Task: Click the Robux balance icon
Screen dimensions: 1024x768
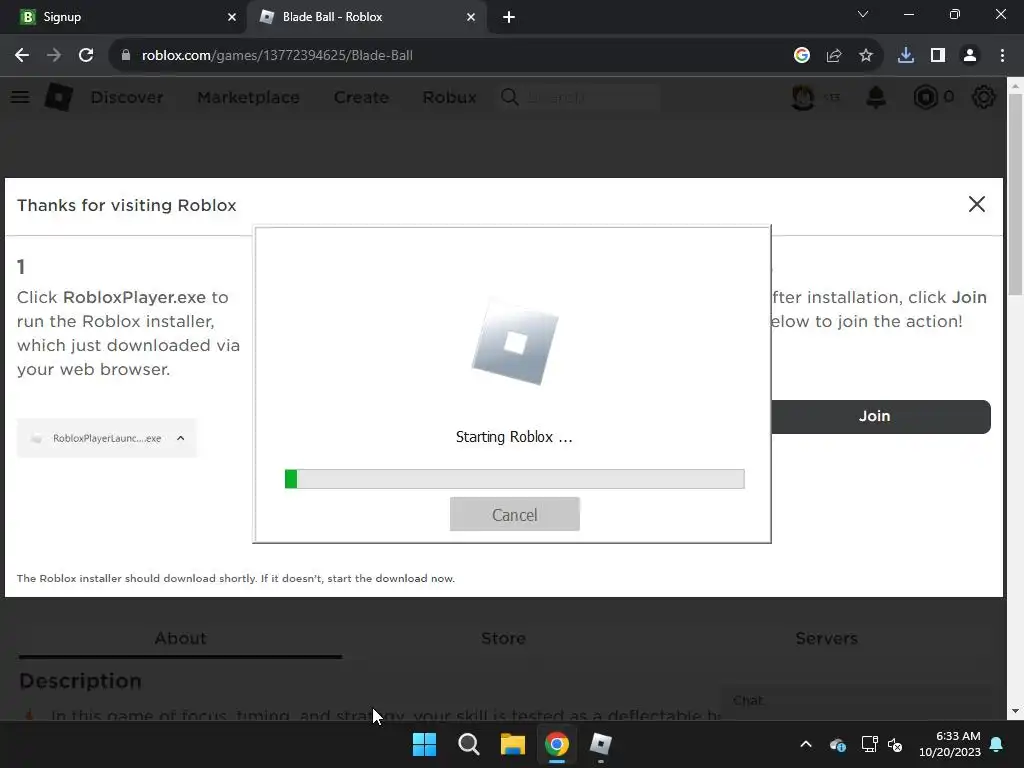Action: pyautogui.click(x=925, y=97)
